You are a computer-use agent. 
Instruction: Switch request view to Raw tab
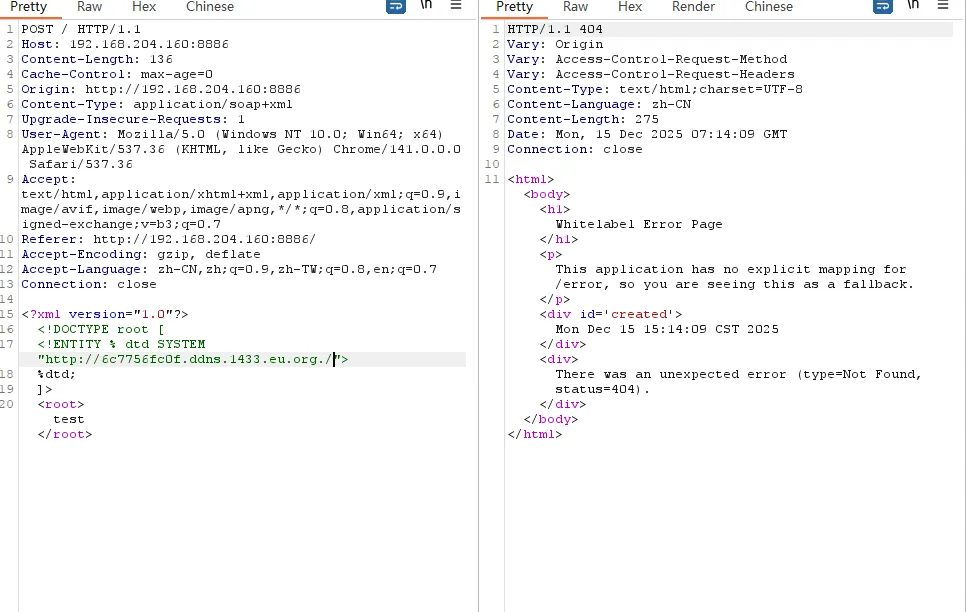click(x=89, y=7)
